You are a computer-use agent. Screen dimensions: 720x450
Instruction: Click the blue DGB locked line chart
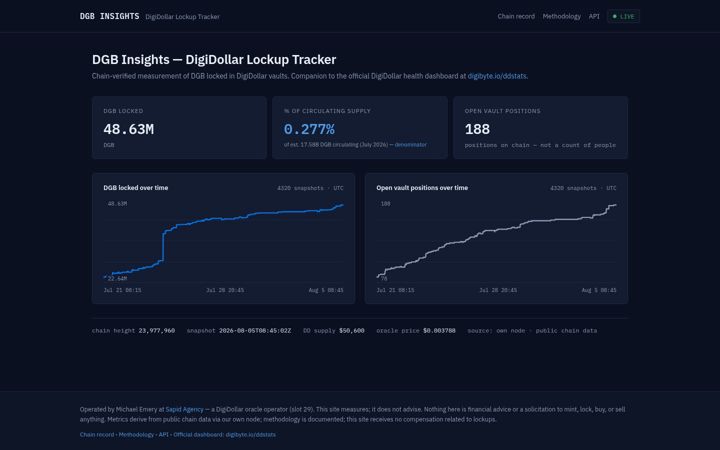point(224,241)
